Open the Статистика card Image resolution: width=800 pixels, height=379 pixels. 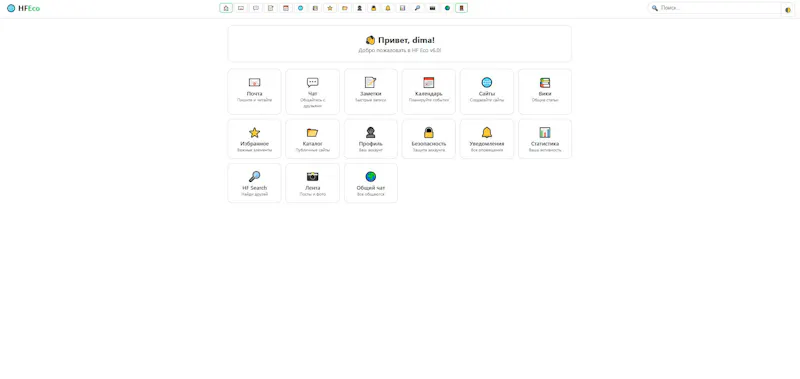545,139
